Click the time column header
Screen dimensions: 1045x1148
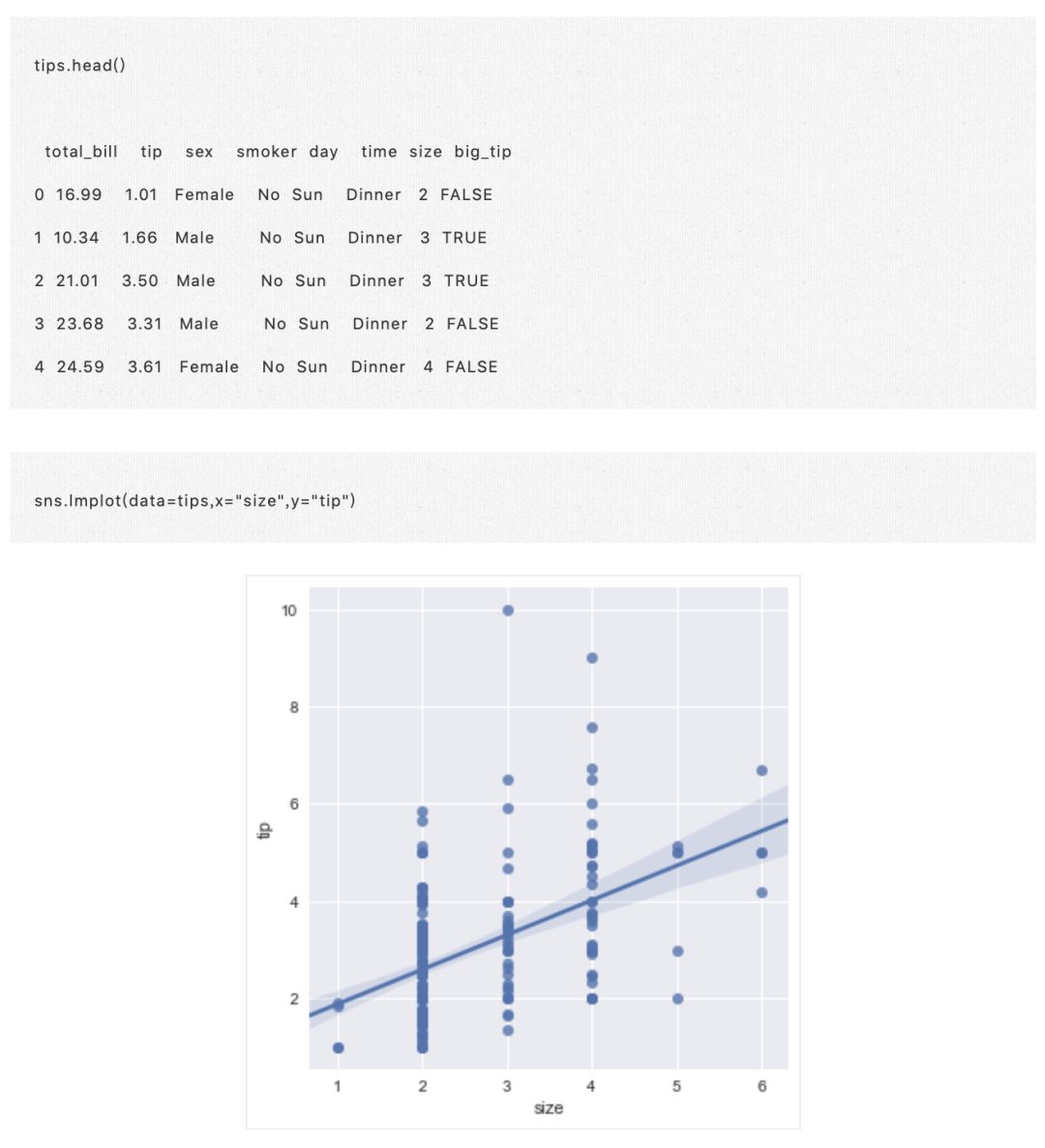[x=378, y=151]
